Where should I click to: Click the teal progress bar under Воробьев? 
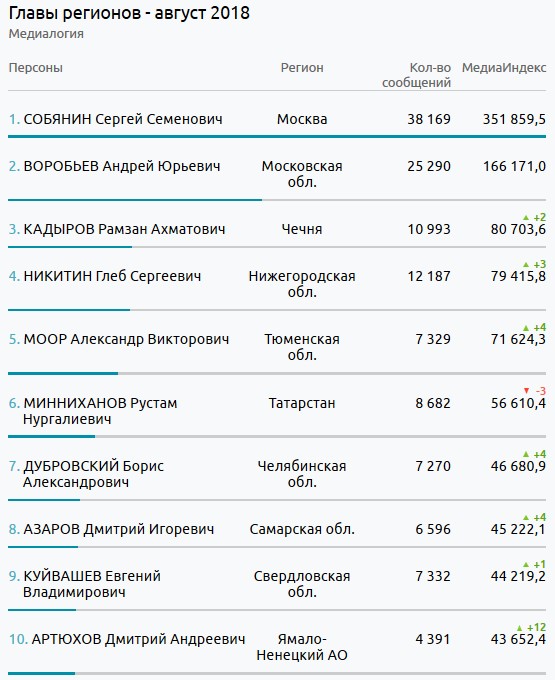pyautogui.click(x=135, y=200)
